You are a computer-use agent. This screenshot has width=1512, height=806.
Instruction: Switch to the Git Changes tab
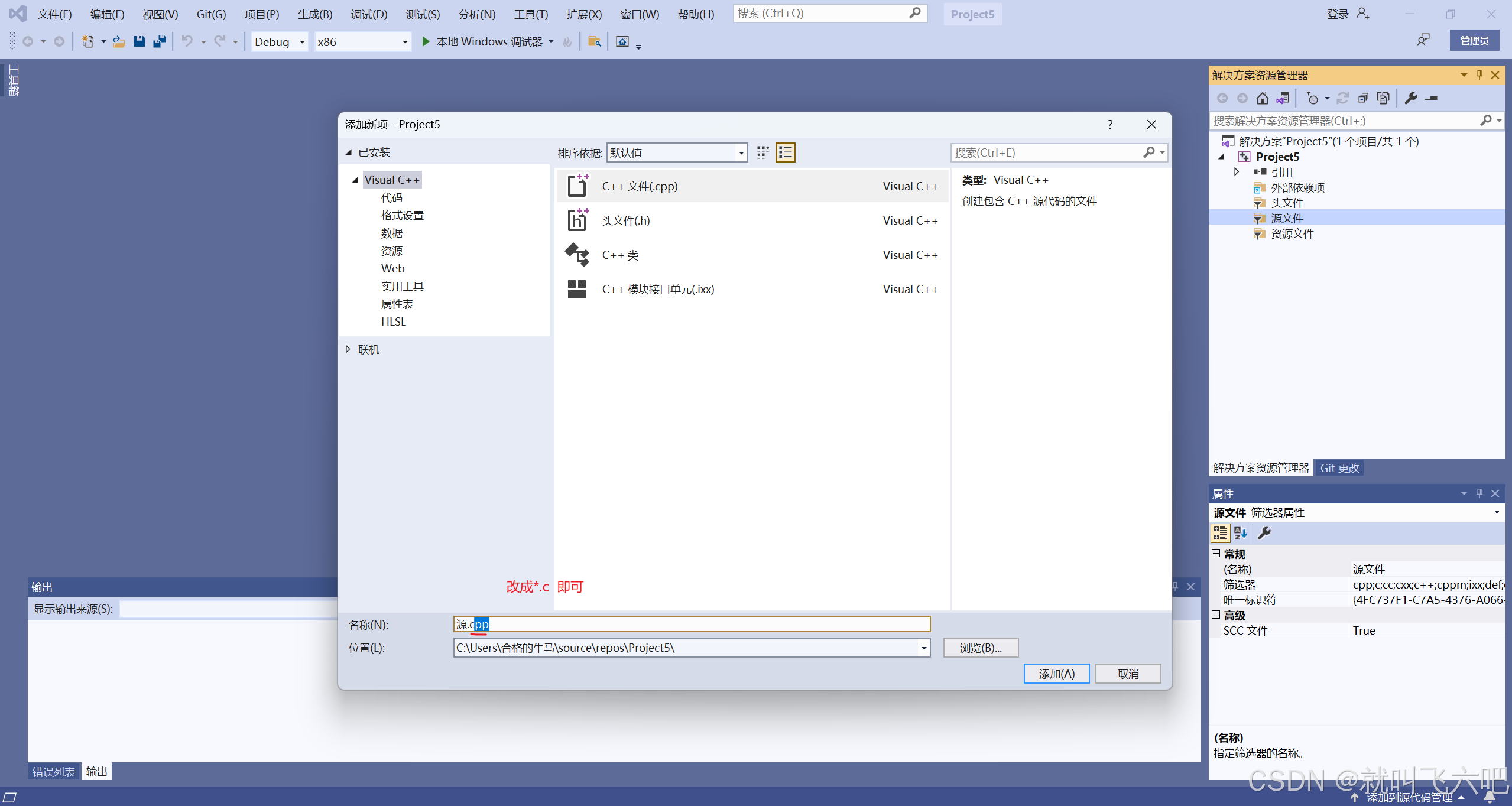1339,467
